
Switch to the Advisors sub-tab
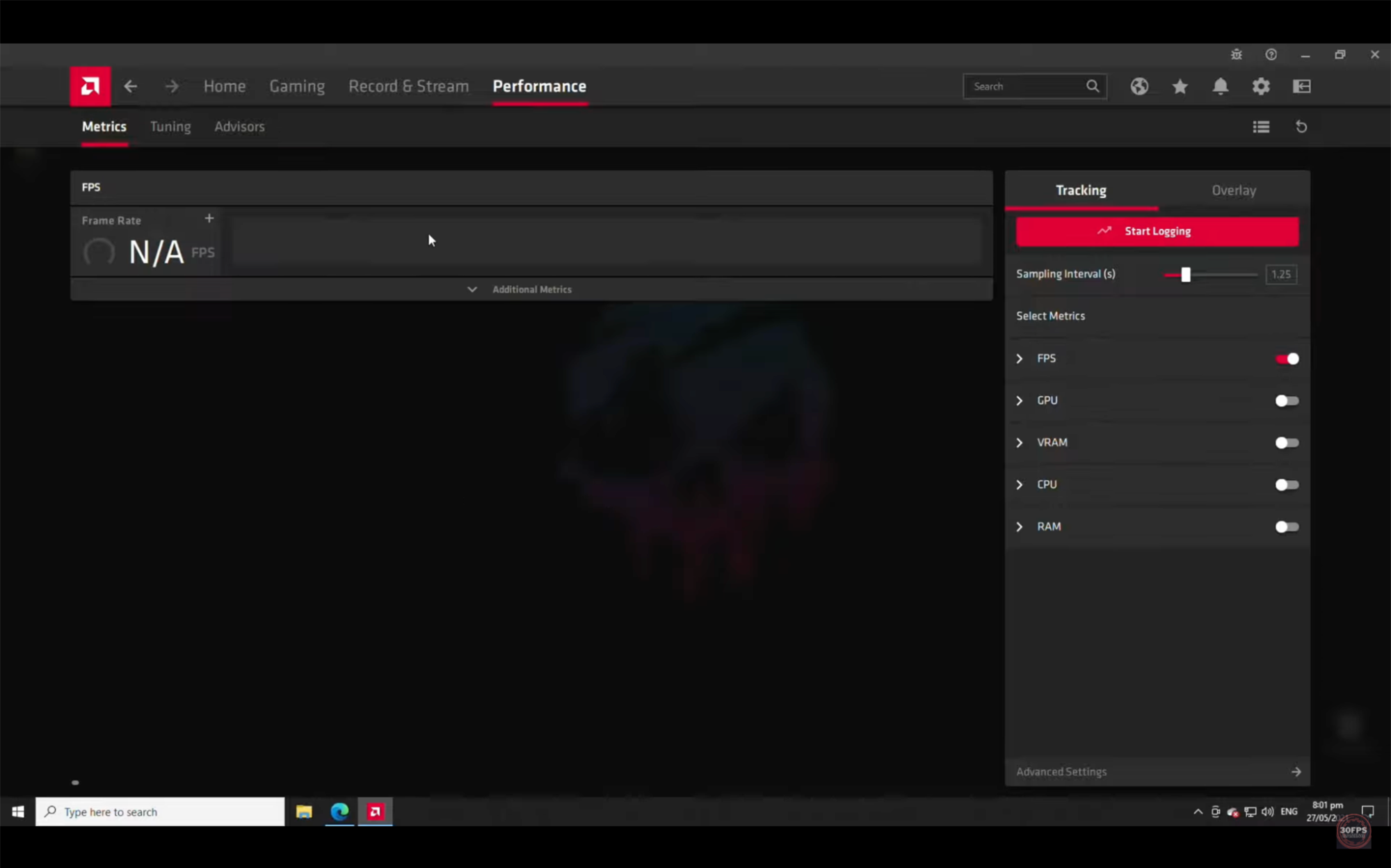coord(239,127)
